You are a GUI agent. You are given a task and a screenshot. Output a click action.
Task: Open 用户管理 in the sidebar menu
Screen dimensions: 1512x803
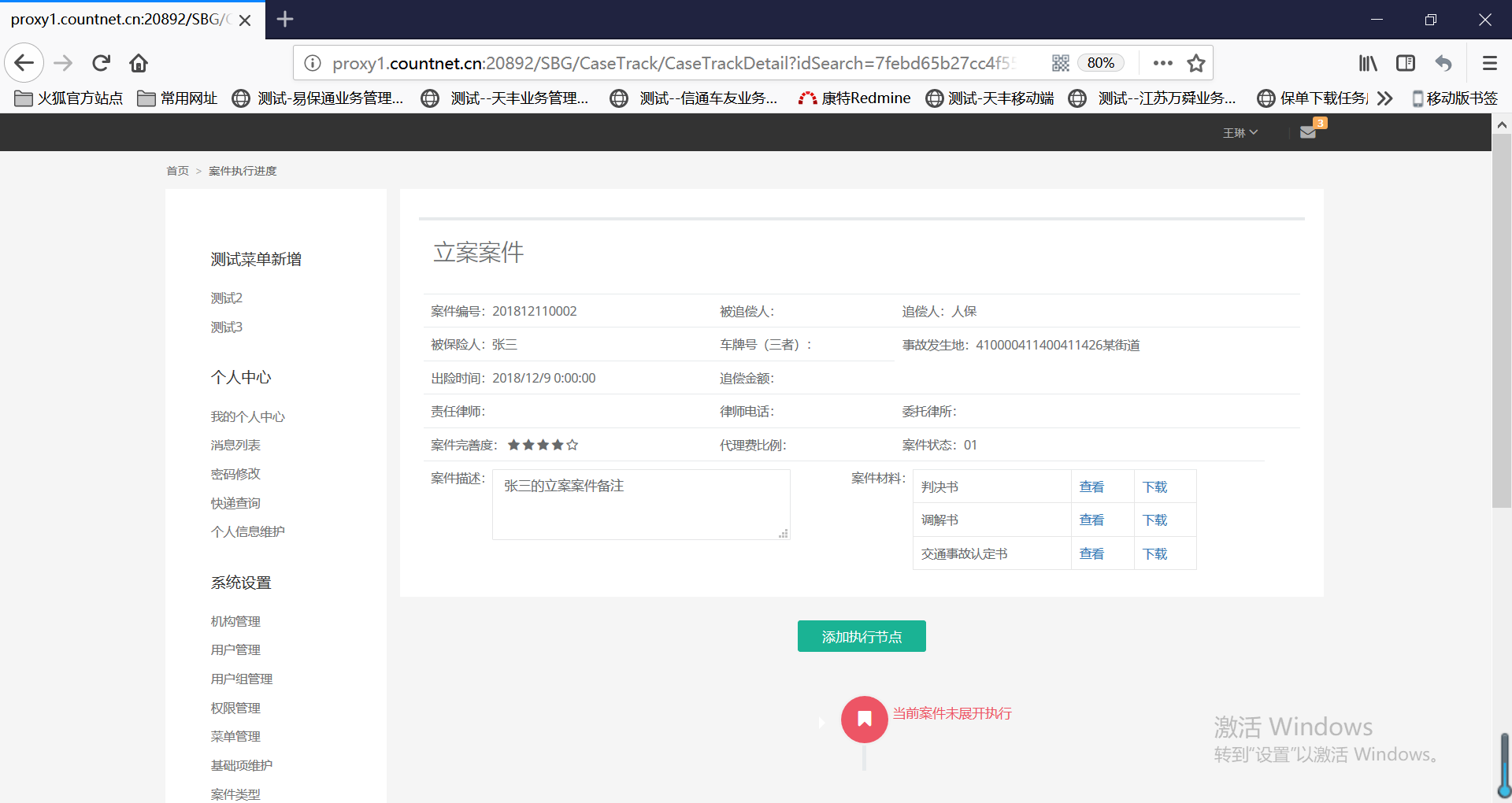tap(235, 649)
